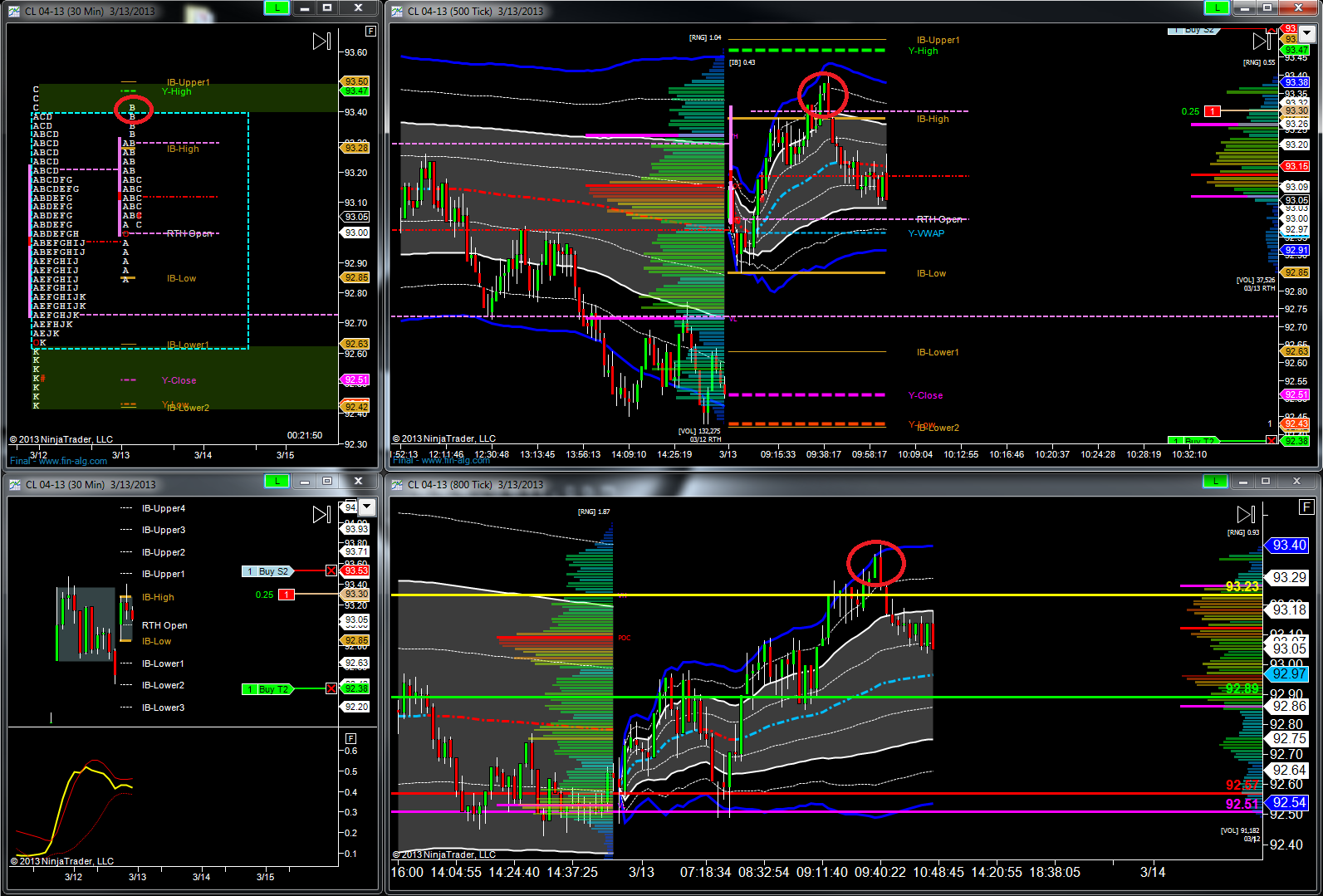1323x896 pixels.
Task: Click the Y-VWAP label in 500 Tick chart
Action: pyautogui.click(x=926, y=233)
